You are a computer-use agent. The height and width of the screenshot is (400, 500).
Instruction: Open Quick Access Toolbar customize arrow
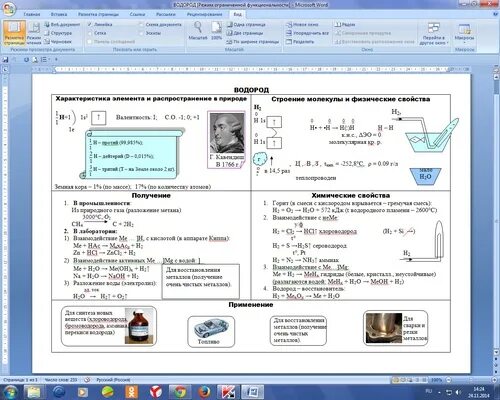(56, 60)
